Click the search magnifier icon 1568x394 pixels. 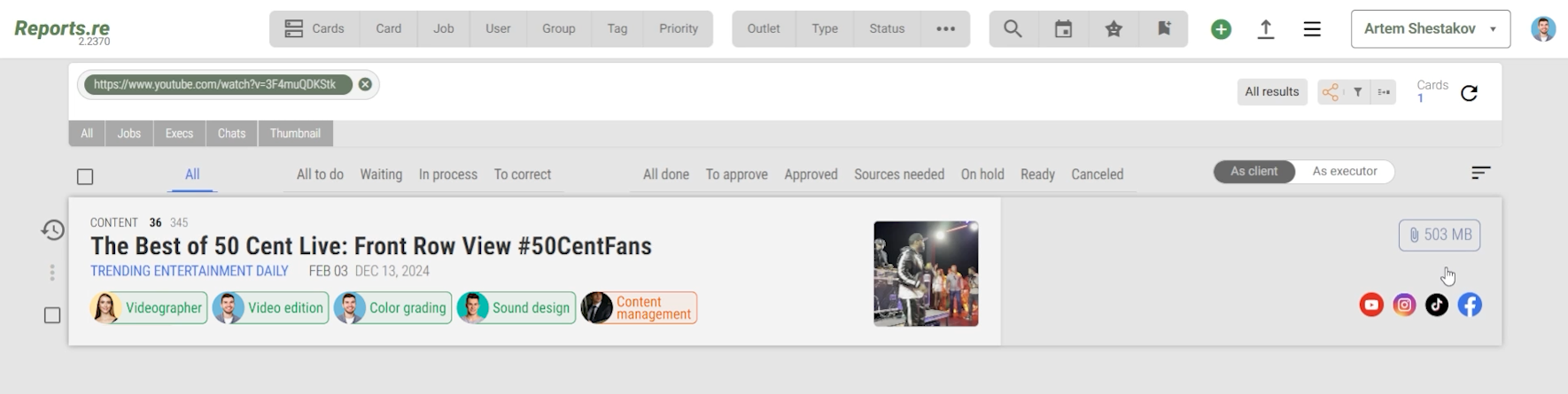[1013, 29]
